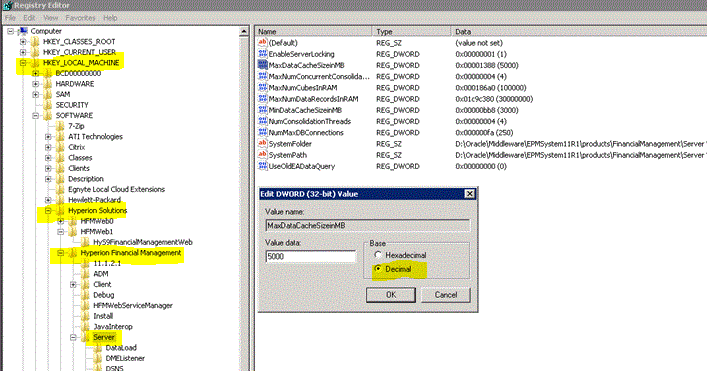Select the DMEListener key
The height and width of the screenshot is (371, 707).
[x=125, y=358]
